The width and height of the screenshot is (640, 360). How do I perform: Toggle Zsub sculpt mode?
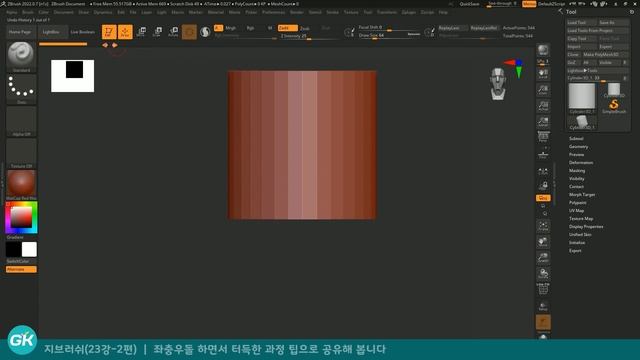pos(305,28)
